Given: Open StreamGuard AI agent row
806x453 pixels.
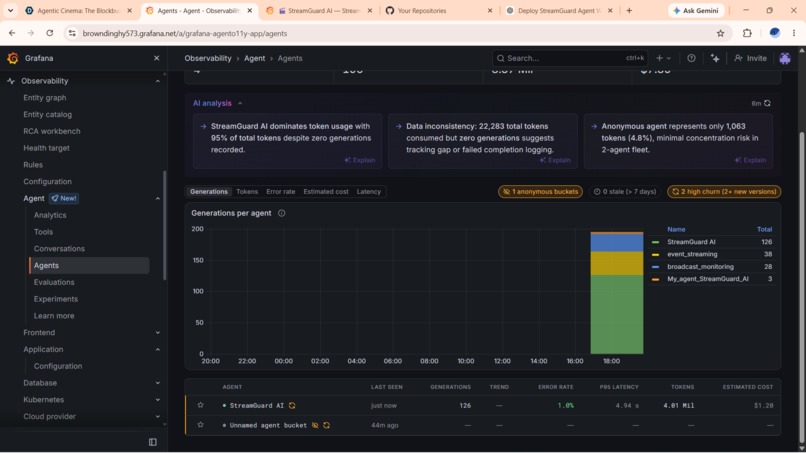Looking at the screenshot, I should (483, 406).
